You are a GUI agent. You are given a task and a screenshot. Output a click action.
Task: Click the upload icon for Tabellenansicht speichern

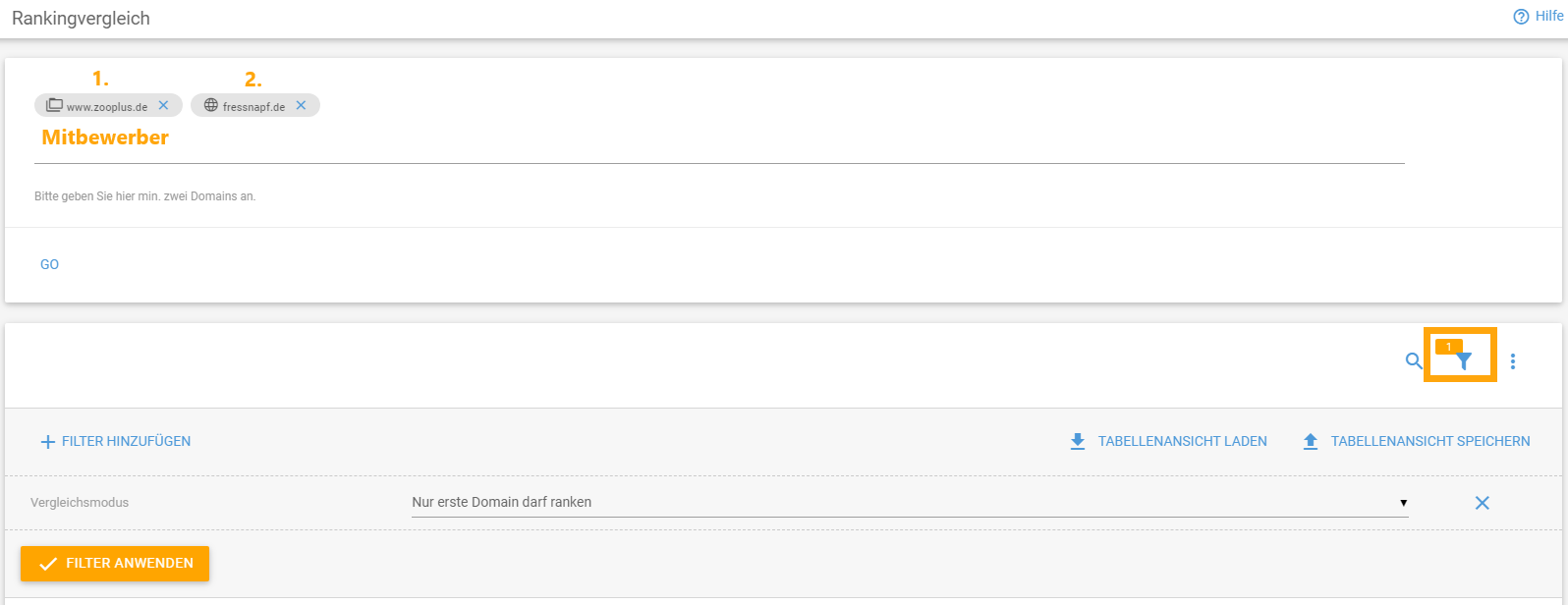pyautogui.click(x=1311, y=442)
